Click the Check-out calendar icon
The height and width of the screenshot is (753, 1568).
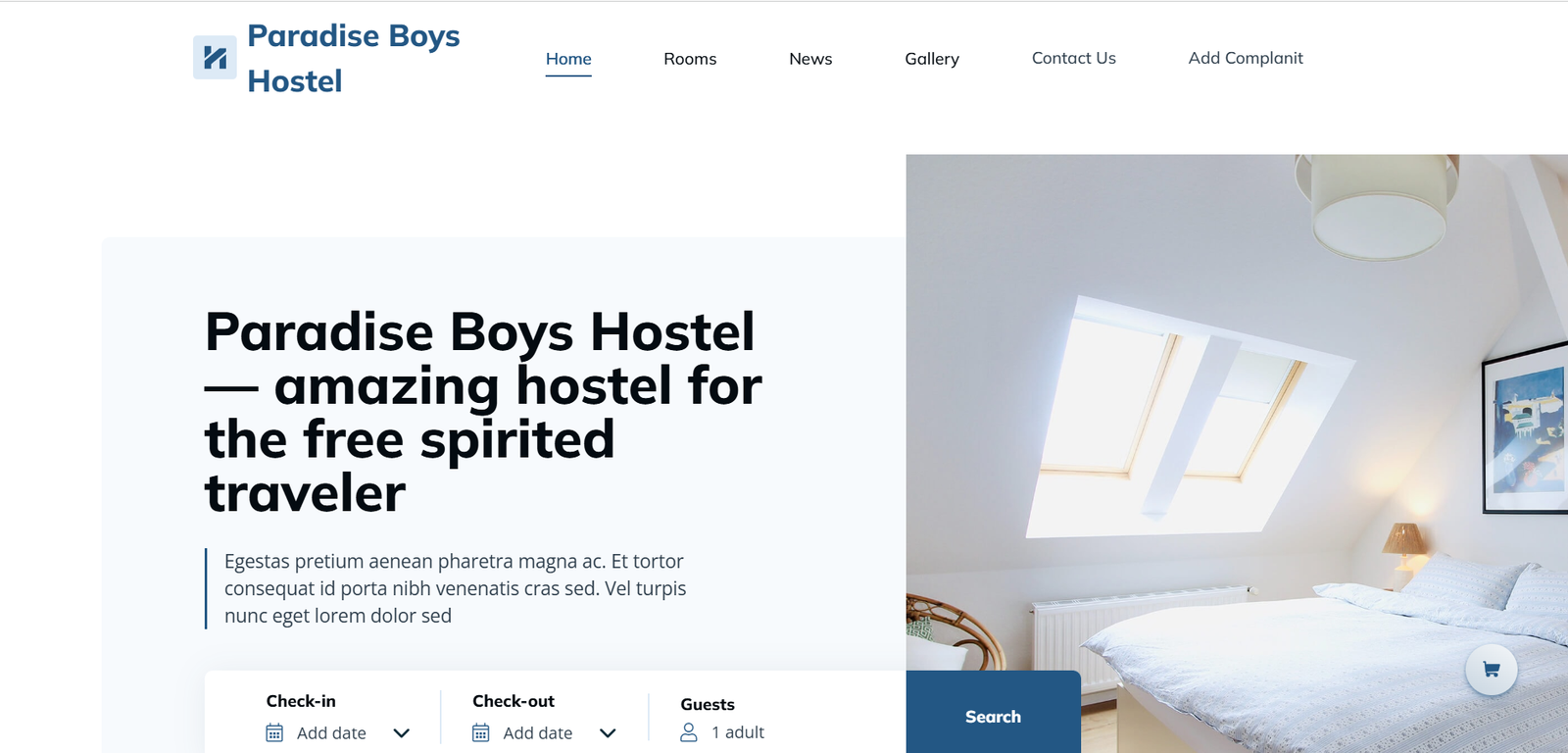[x=480, y=732]
